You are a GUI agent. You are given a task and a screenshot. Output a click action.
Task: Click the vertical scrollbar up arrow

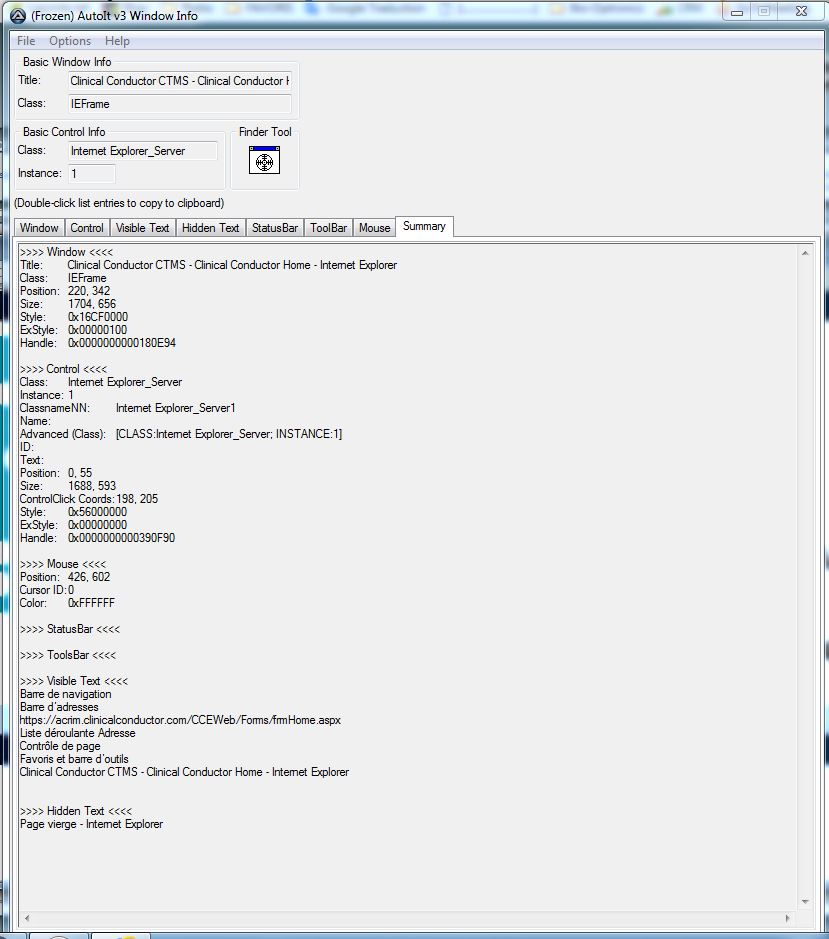click(805, 253)
